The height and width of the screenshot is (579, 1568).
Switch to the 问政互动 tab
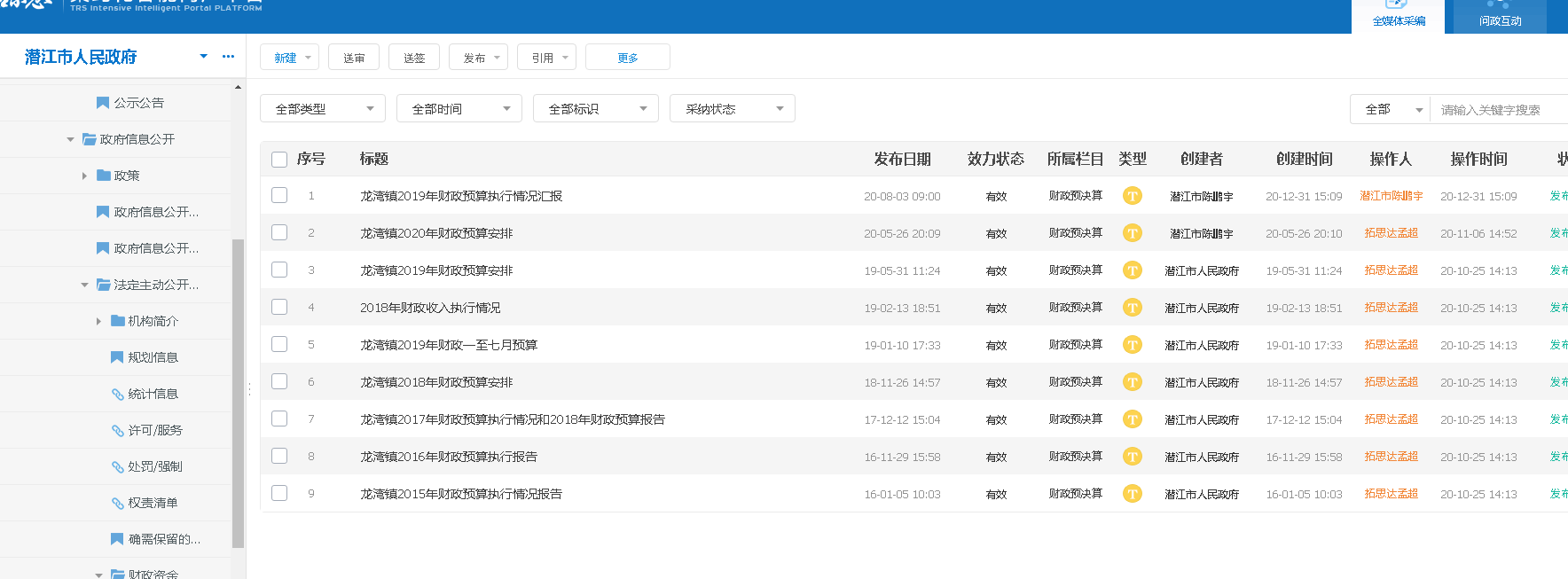(1499, 17)
